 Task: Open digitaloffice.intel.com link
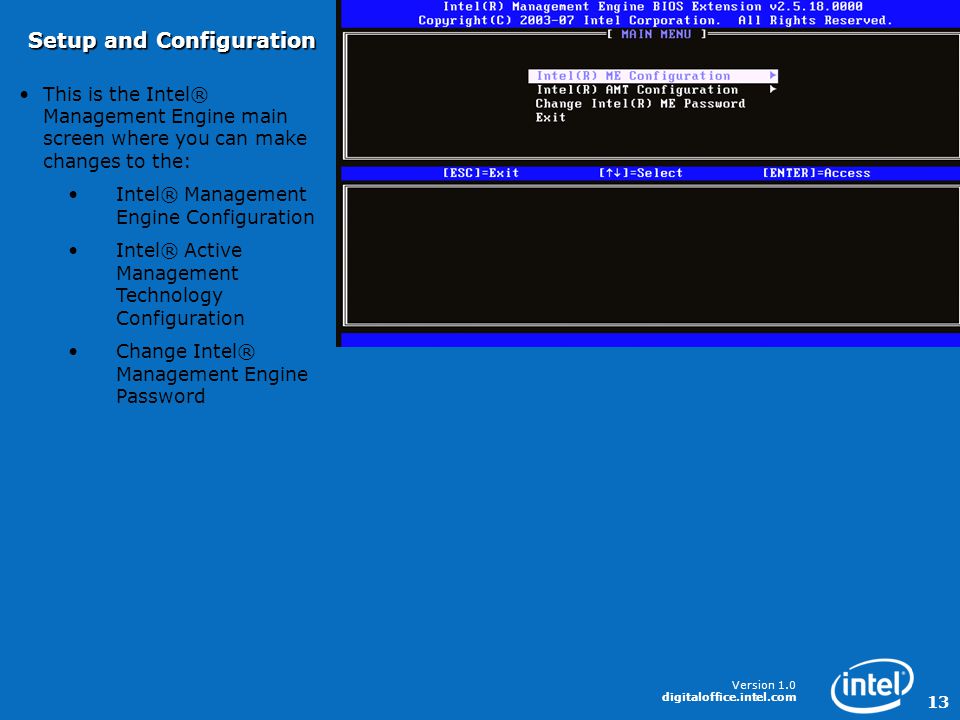(x=729, y=697)
